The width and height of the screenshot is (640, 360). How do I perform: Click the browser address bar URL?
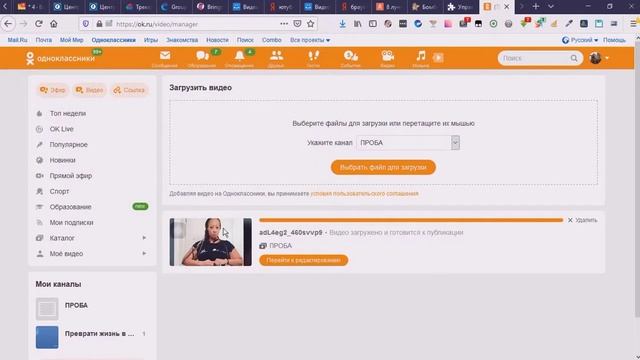pyautogui.click(x=157, y=24)
